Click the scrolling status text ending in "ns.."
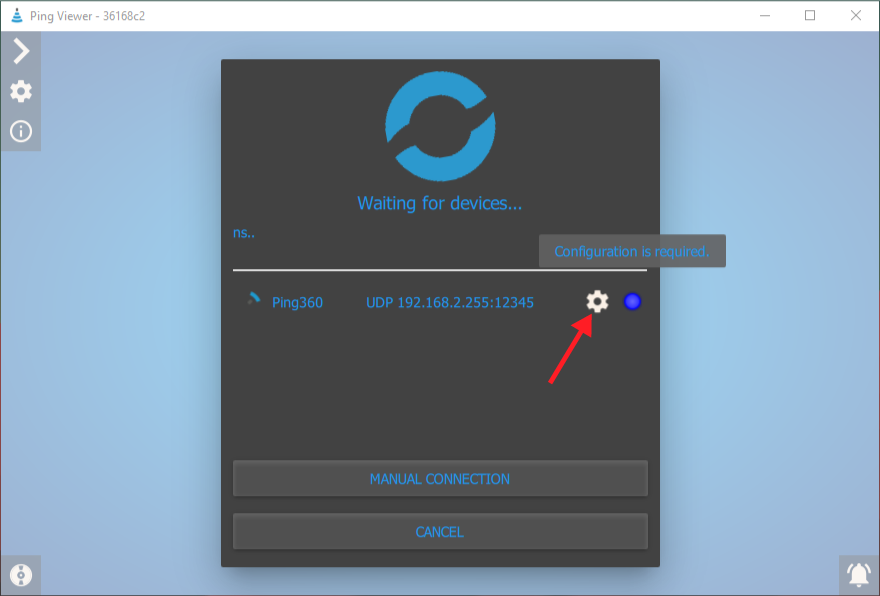Screen dimensions: 880x596 pyautogui.click(x=244, y=232)
